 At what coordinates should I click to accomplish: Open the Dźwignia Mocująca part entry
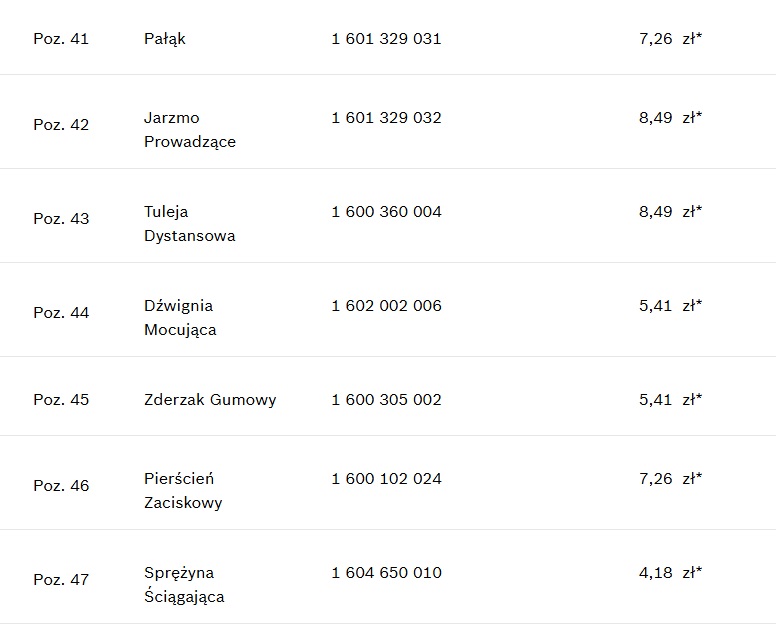180,317
